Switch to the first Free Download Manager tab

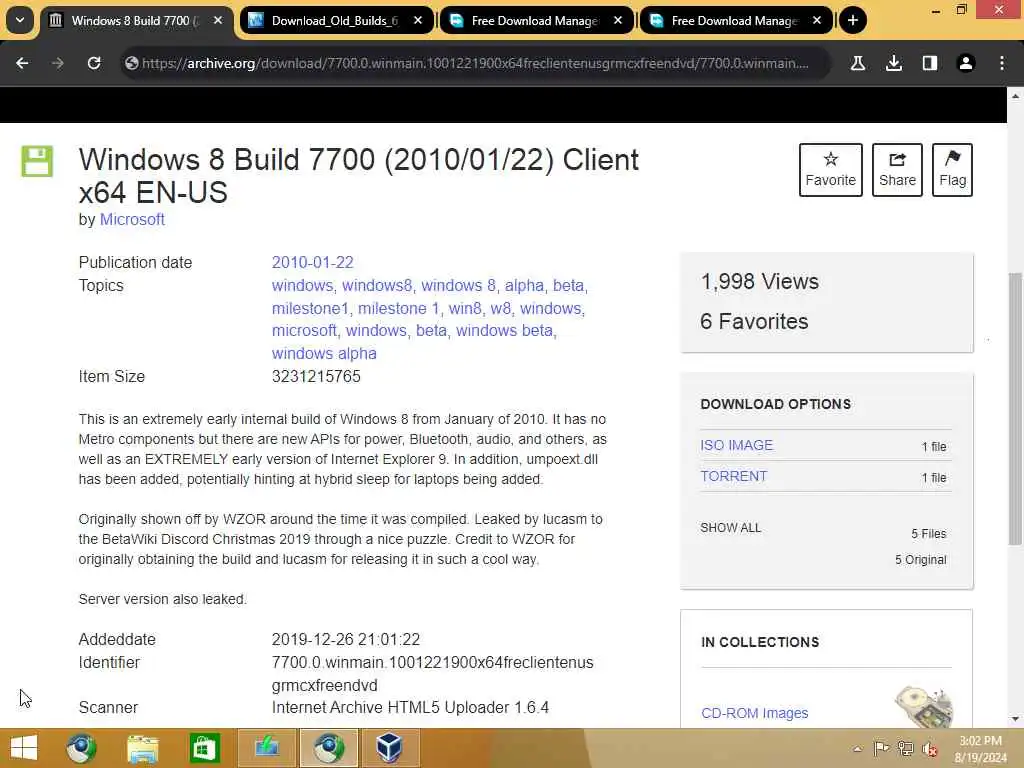(537, 21)
